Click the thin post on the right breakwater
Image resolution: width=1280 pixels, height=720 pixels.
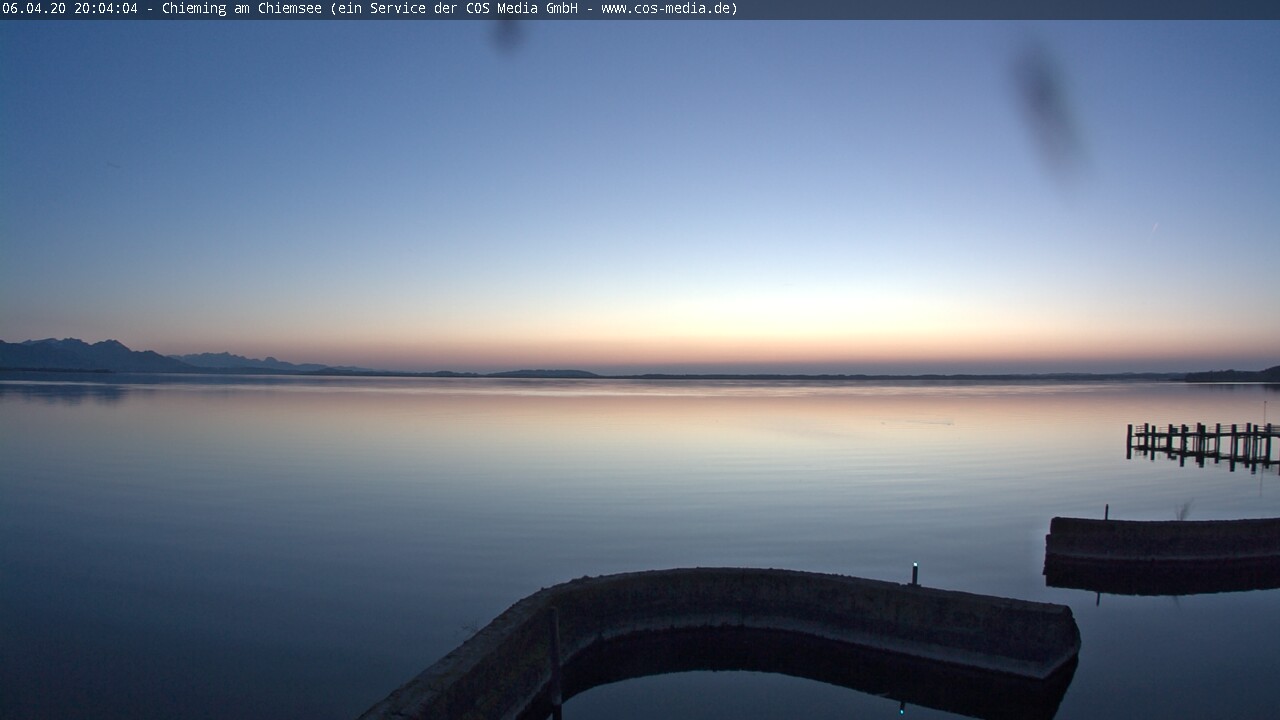(x=1106, y=512)
